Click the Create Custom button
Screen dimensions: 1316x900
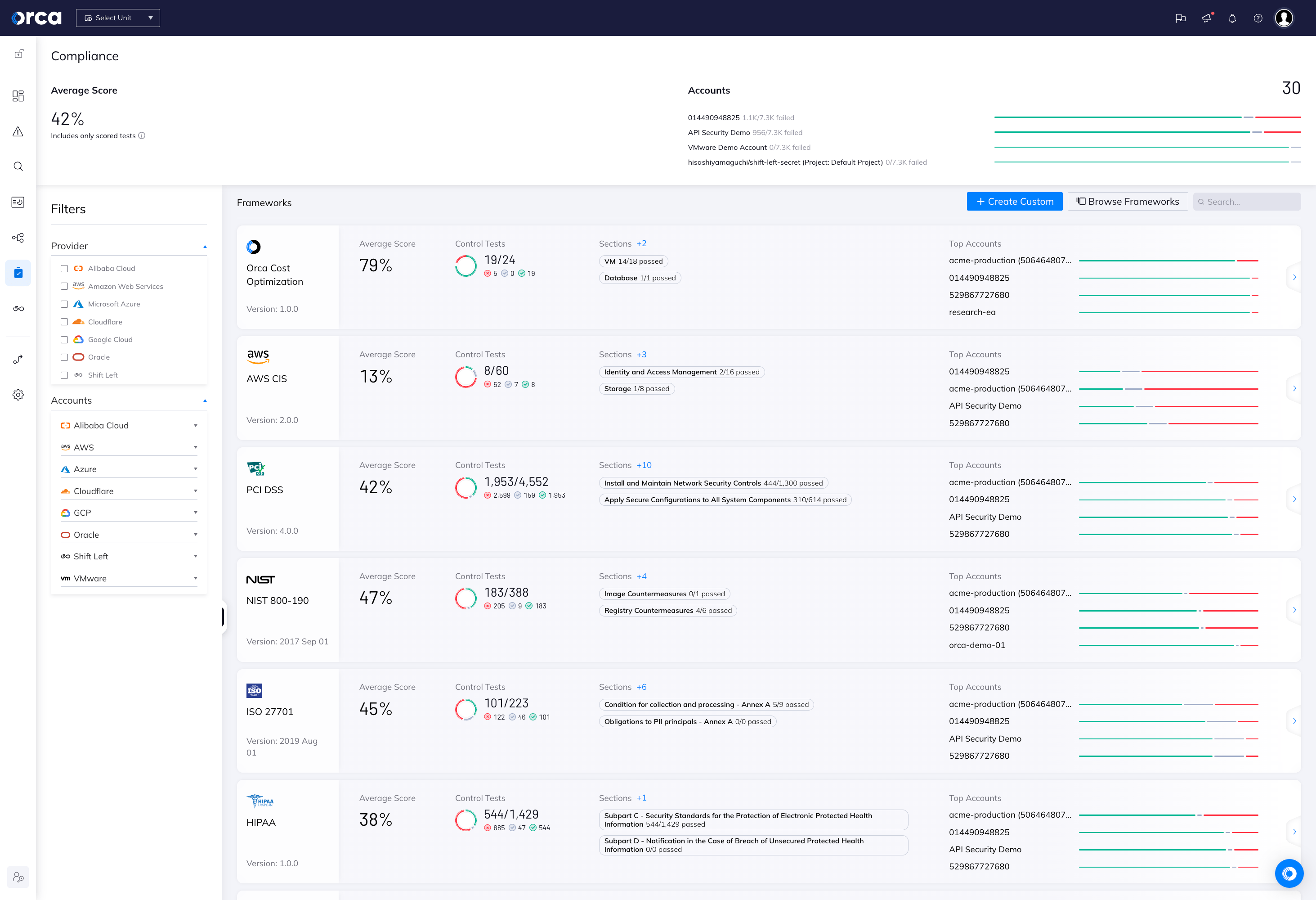1014,201
